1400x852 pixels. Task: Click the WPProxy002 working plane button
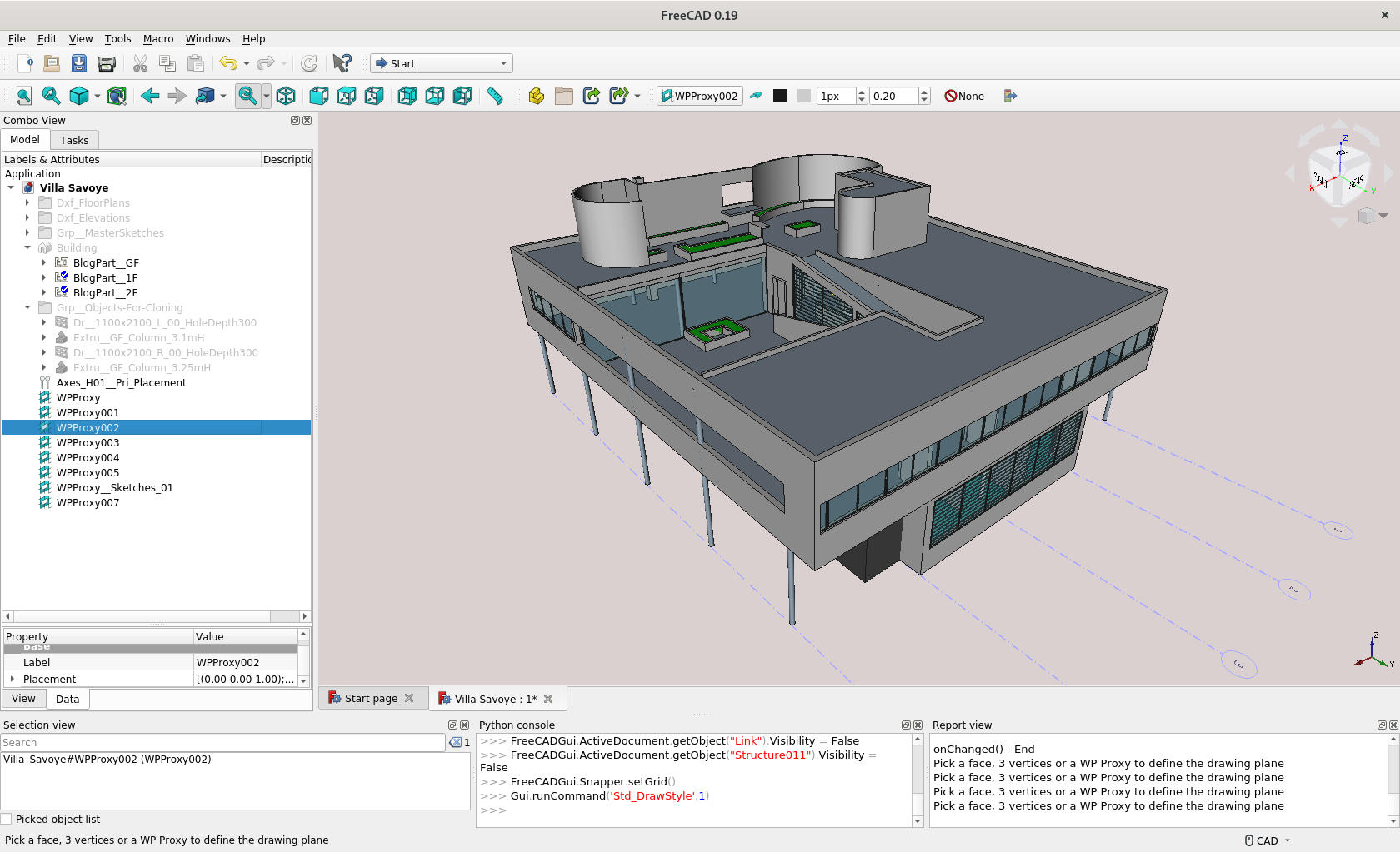[x=699, y=96]
